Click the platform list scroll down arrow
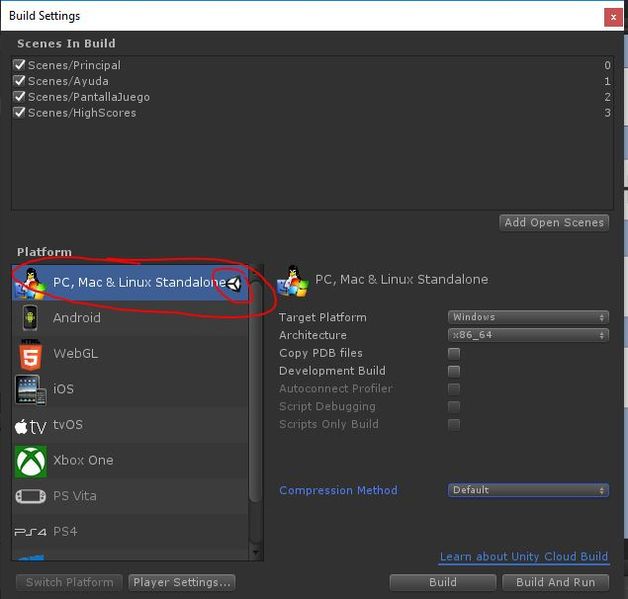Viewport: 628px width, 599px height. coord(256,553)
